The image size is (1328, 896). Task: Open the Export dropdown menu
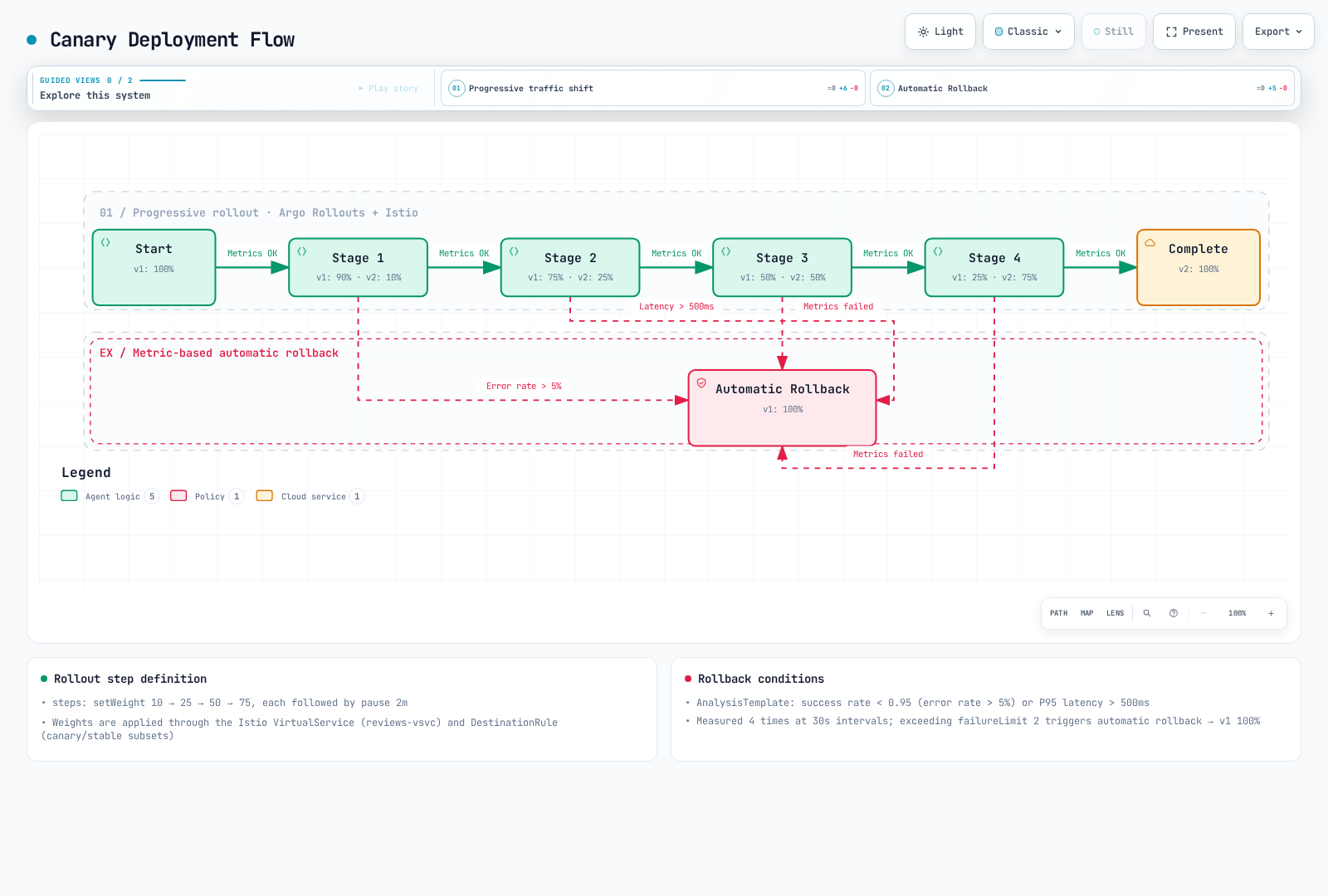pos(1278,32)
